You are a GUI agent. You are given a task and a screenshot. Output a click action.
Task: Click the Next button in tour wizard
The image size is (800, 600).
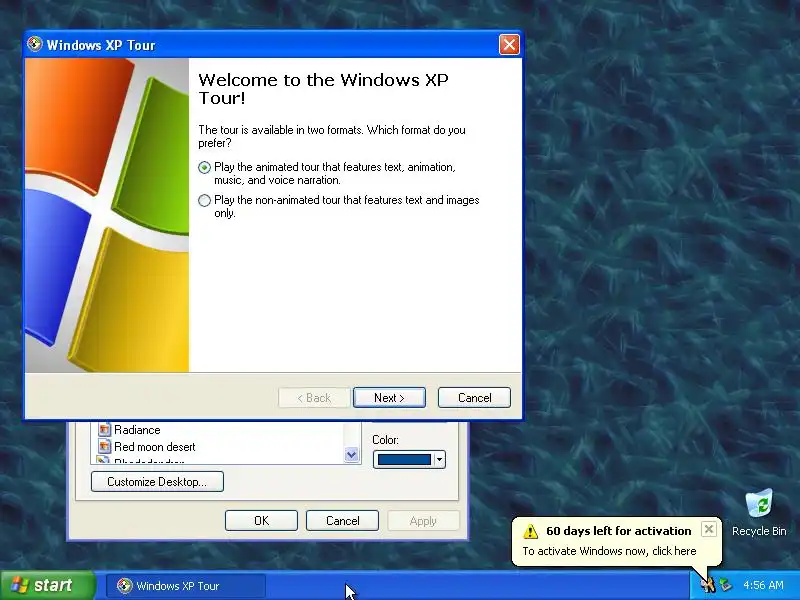389,397
